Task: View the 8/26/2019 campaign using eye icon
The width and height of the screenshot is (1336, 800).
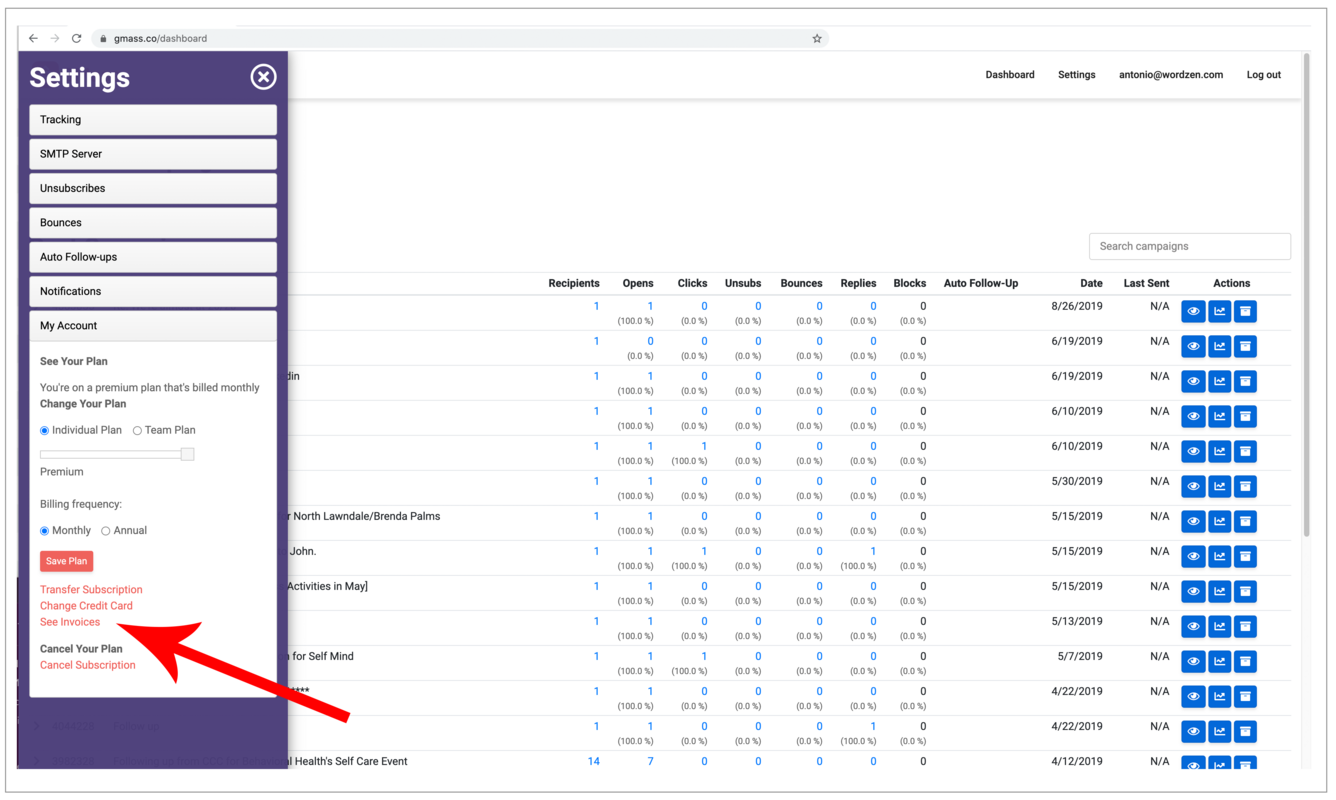Action: pos(1193,312)
